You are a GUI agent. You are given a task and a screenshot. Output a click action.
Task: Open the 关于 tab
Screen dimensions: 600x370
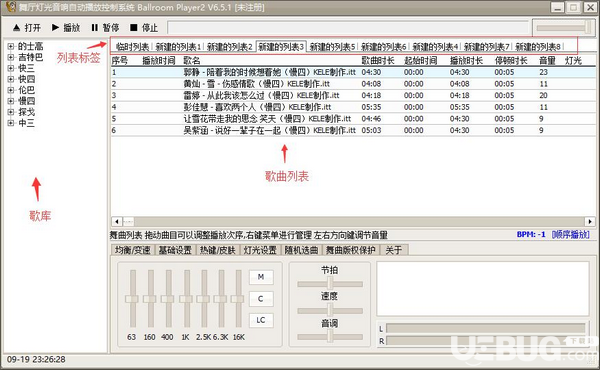coord(393,250)
